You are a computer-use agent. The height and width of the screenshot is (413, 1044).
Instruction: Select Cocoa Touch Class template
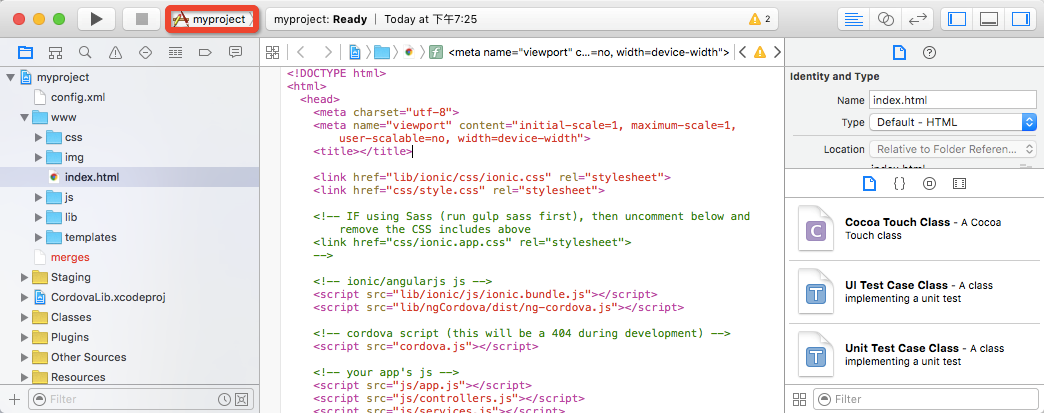(914, 228)
